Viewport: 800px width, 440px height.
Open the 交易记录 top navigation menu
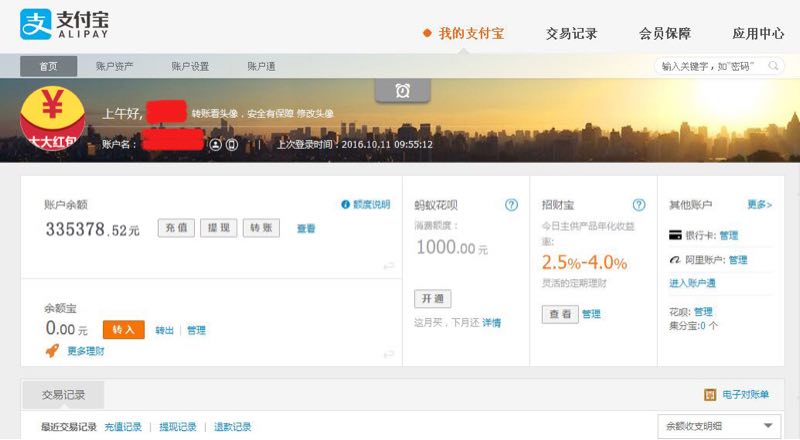tap(571, 33)
